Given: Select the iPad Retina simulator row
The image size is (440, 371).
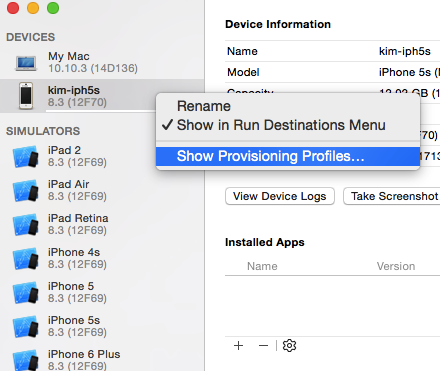Looking at the screenshot, I should pos(102,224).
